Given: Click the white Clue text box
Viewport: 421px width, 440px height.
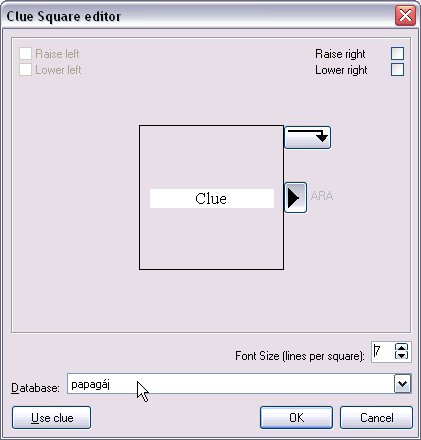Looking at the screenshot, I should click(212, 199).
